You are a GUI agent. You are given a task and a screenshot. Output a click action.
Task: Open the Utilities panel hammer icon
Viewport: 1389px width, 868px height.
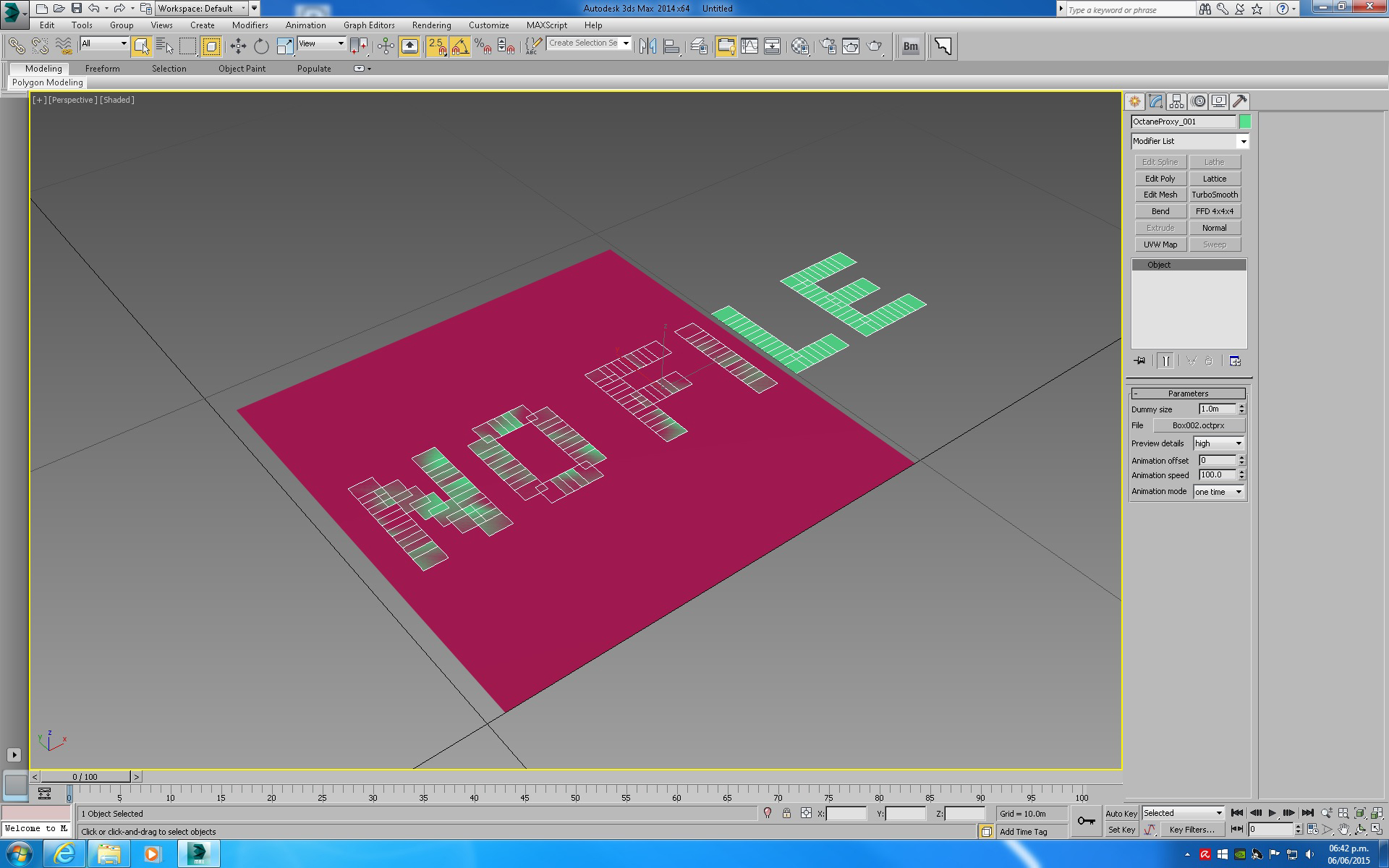[x=1239, y=101]
